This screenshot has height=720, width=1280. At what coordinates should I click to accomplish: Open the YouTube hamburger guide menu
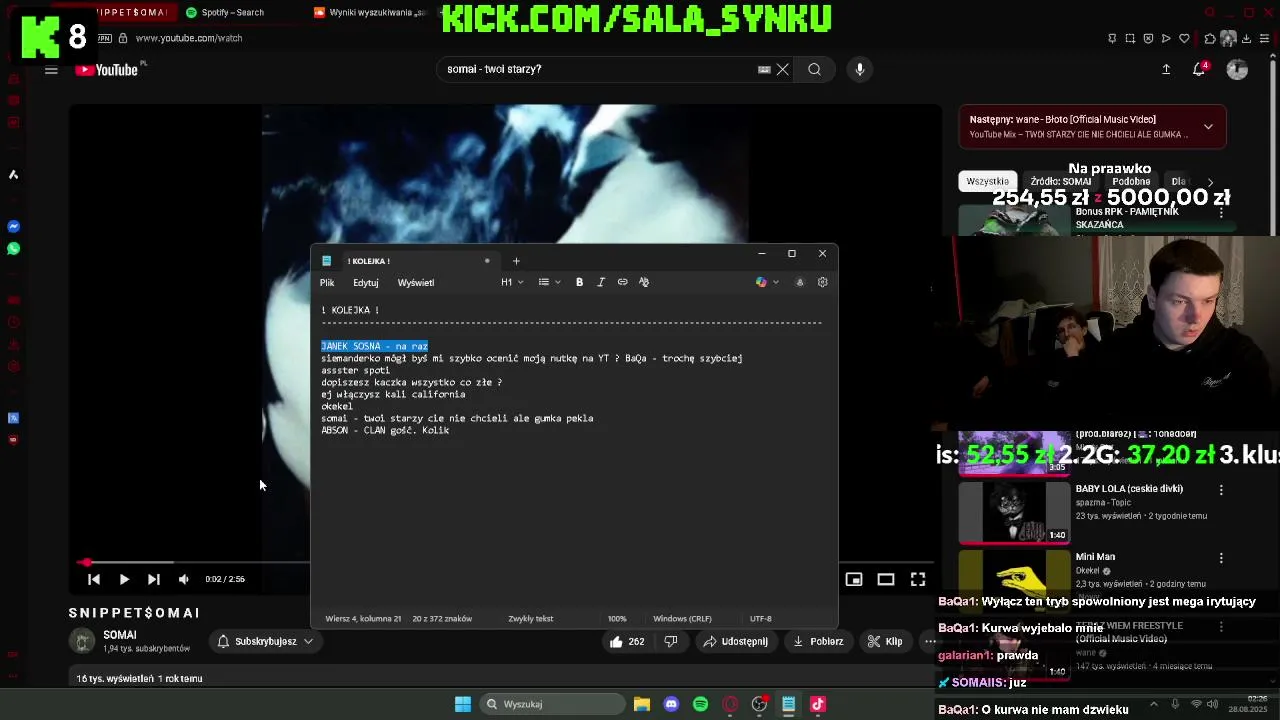click(x=51, y=70)
